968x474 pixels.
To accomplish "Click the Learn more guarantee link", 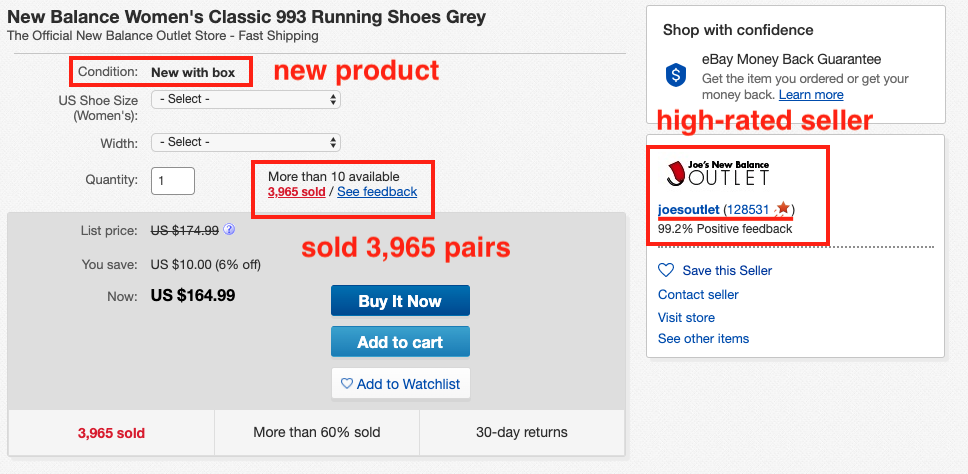I will click(x=811, y=95).
